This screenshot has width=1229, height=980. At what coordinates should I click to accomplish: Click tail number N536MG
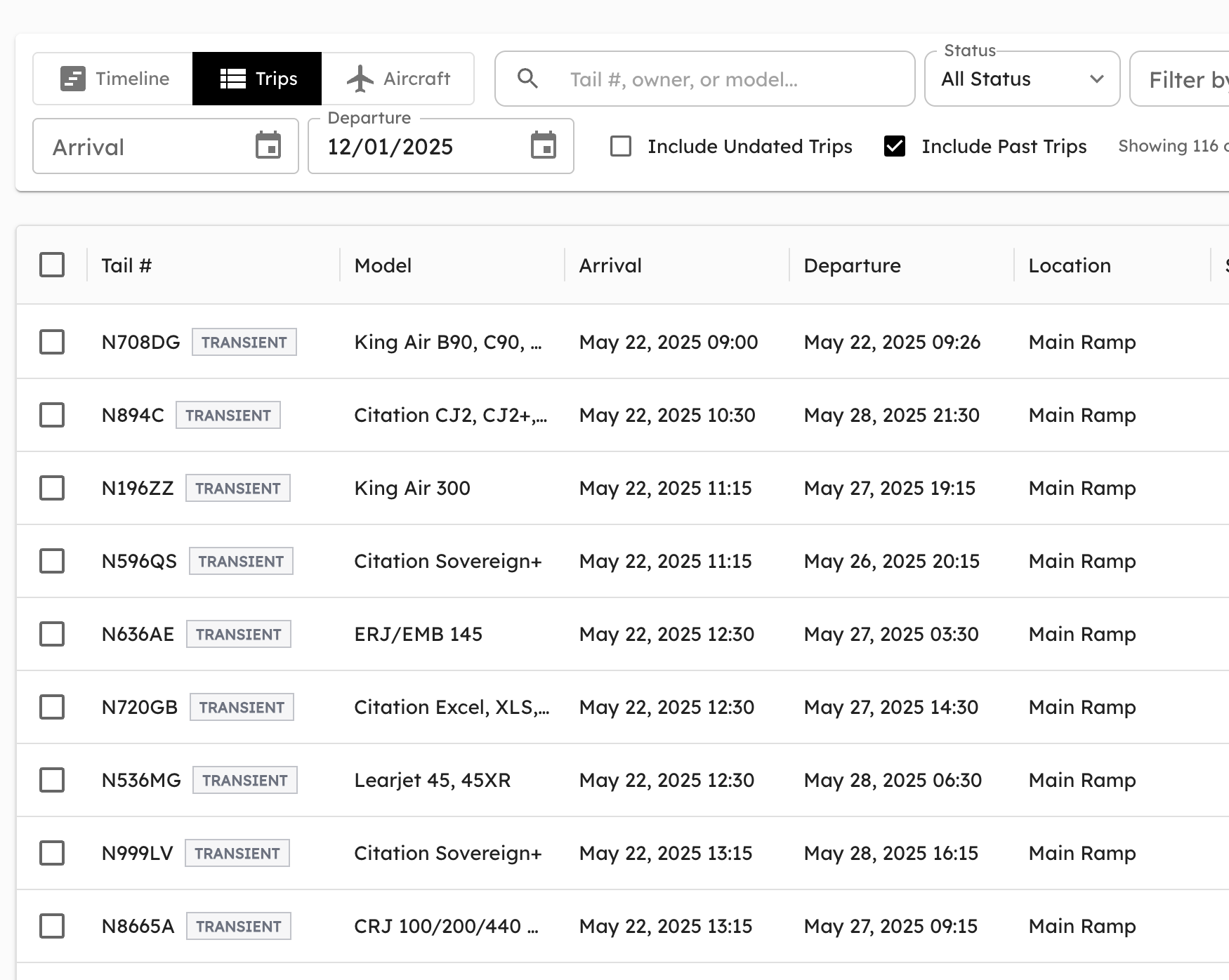tap(141, 780)
